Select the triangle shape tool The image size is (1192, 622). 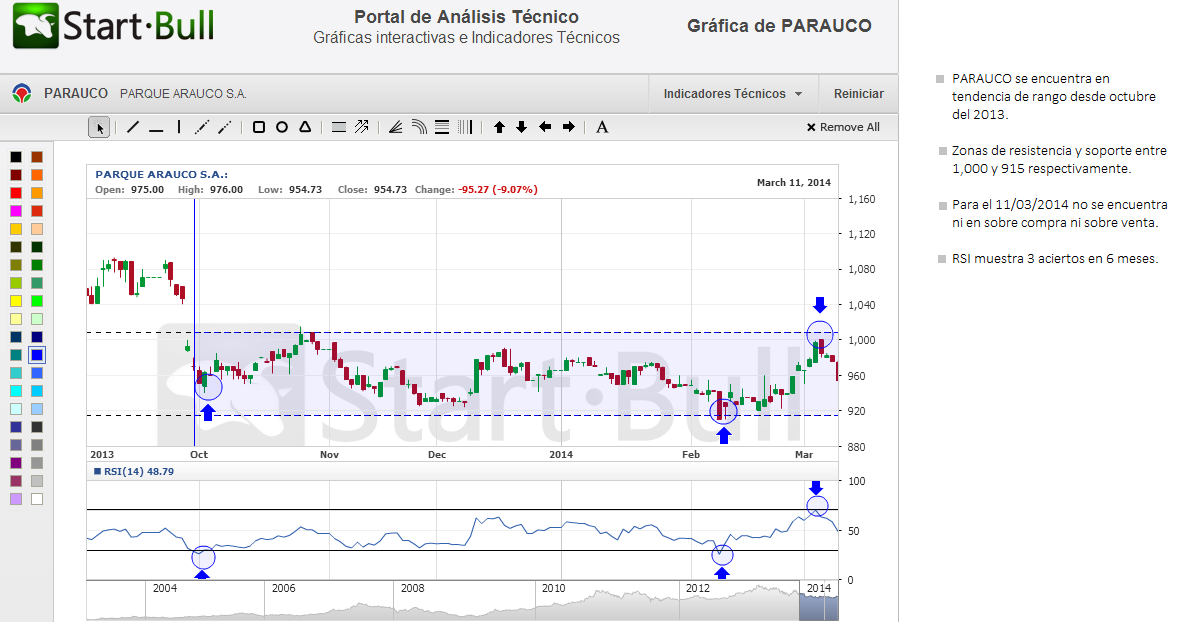pos(305,127)
